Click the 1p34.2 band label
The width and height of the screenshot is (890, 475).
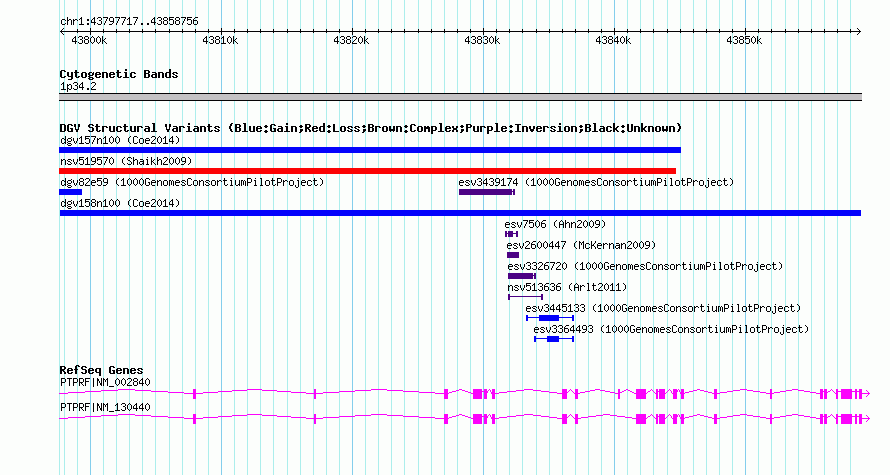click(x=78, y=86)
